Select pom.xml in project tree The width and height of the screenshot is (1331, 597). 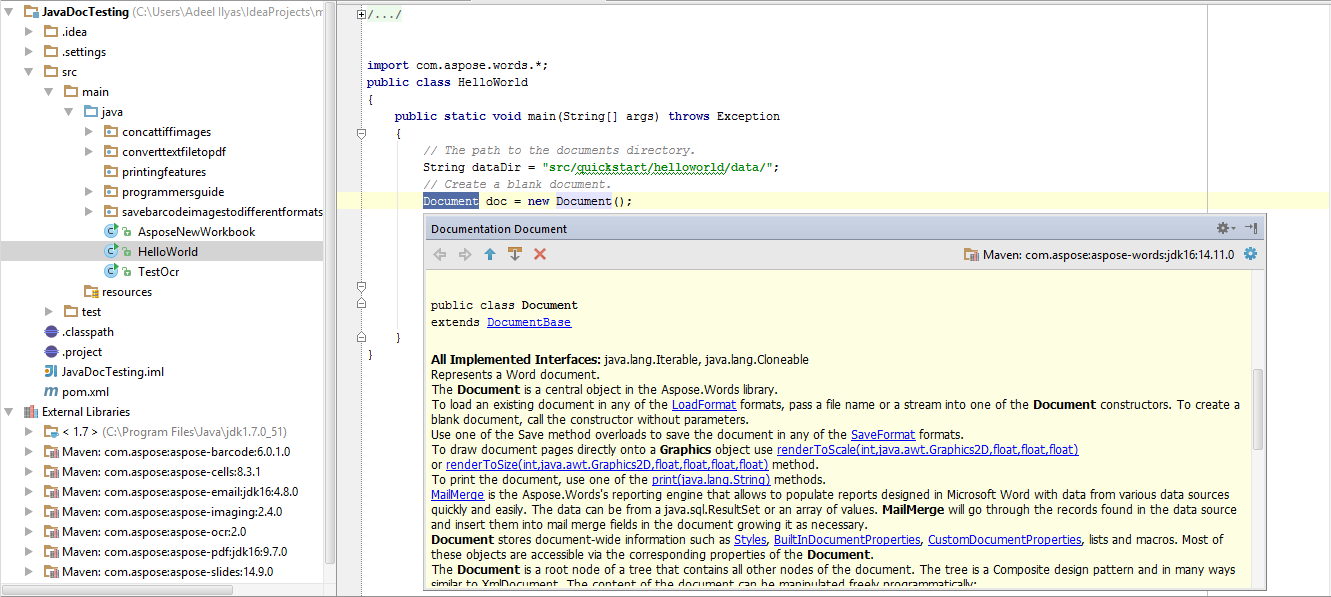click(85, 392)
